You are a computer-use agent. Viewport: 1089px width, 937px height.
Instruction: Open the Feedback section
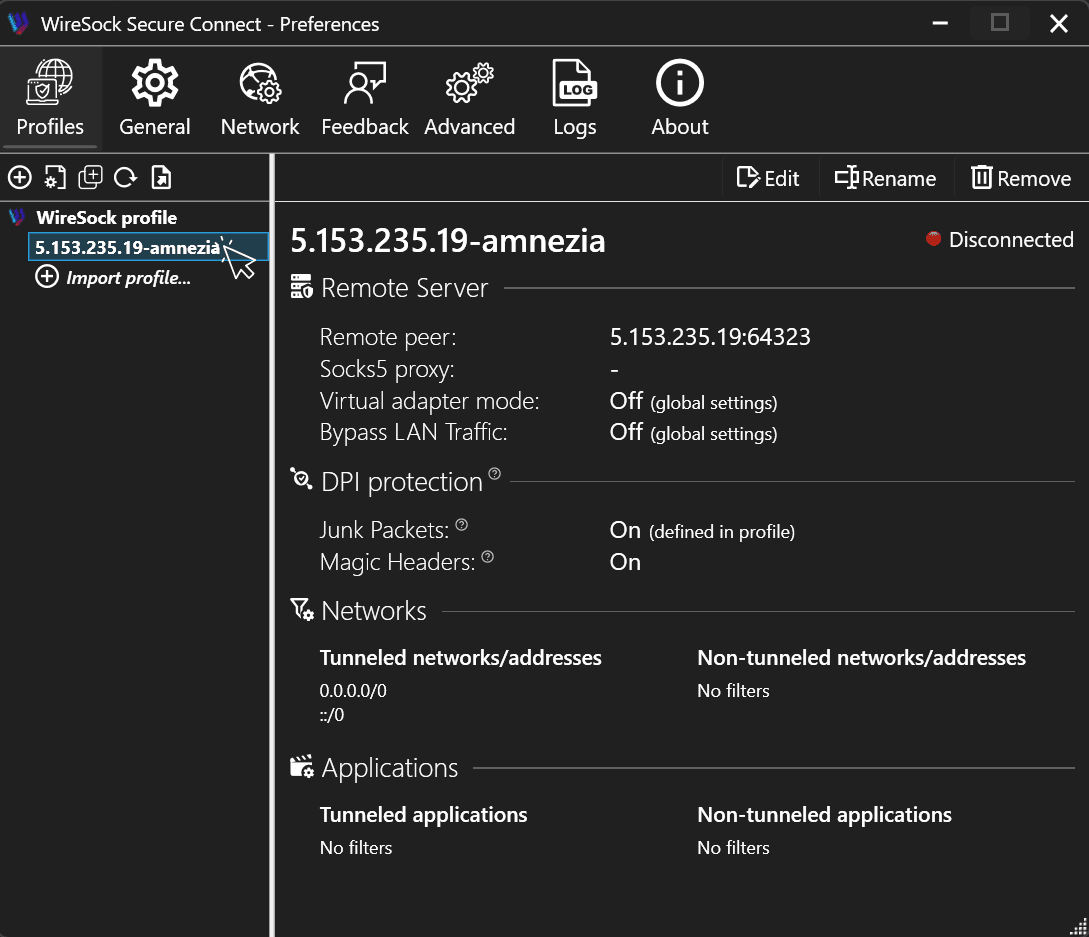pos(364,97)
